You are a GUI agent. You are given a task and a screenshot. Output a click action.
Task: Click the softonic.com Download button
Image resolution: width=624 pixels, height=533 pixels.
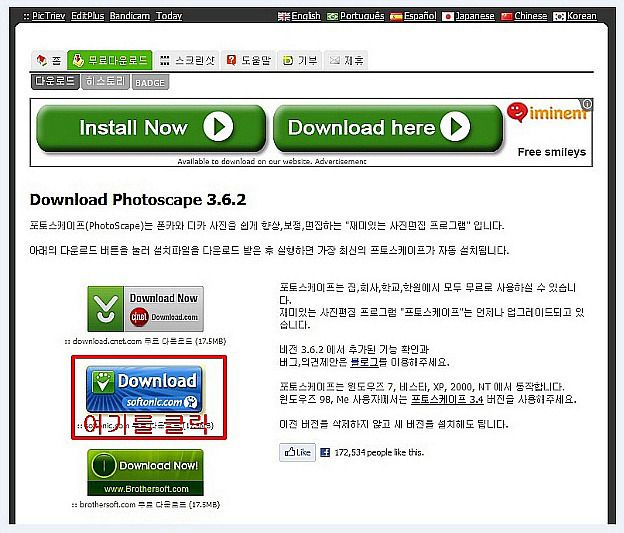point(144,389)
